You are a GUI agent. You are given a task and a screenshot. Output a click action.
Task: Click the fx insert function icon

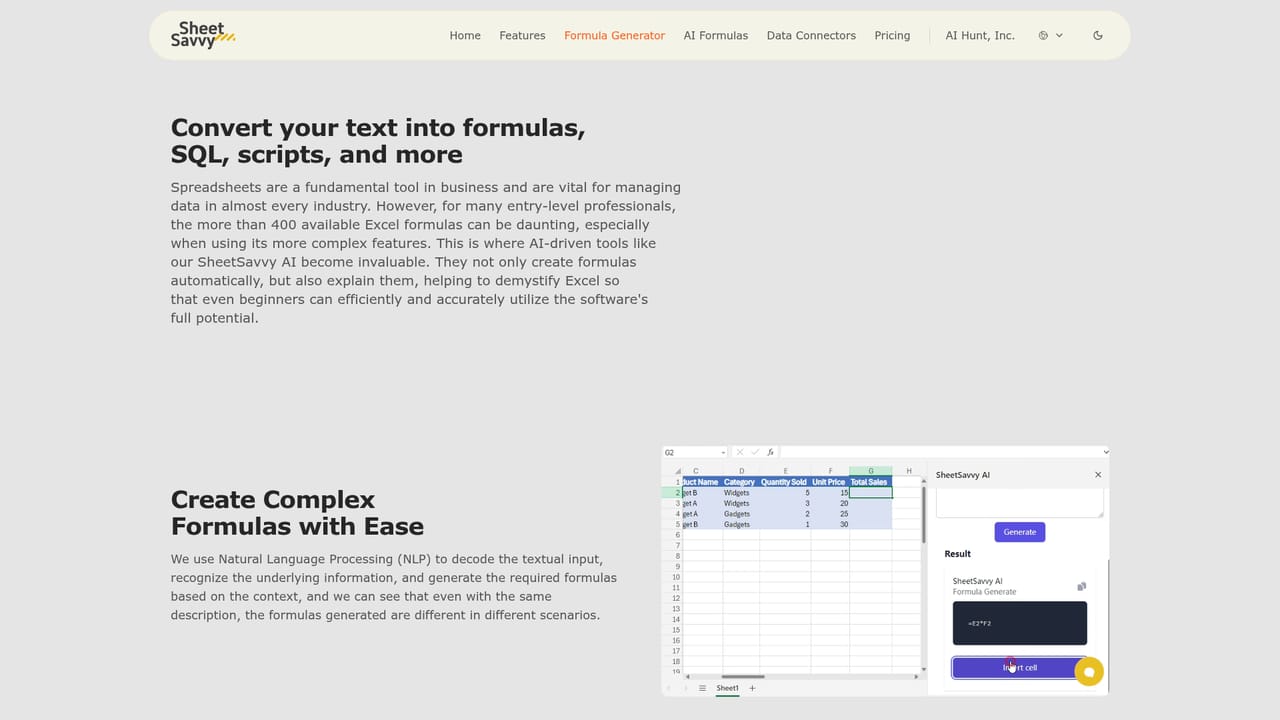pyautogui.click(x=770, y=452)
